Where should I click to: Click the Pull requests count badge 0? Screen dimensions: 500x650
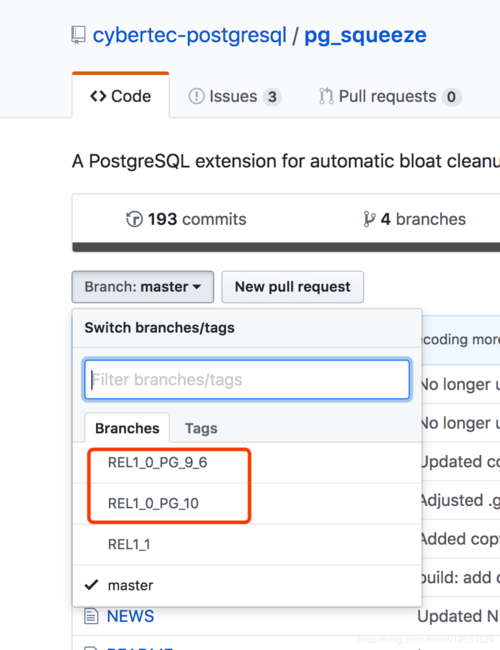[451, 97]
